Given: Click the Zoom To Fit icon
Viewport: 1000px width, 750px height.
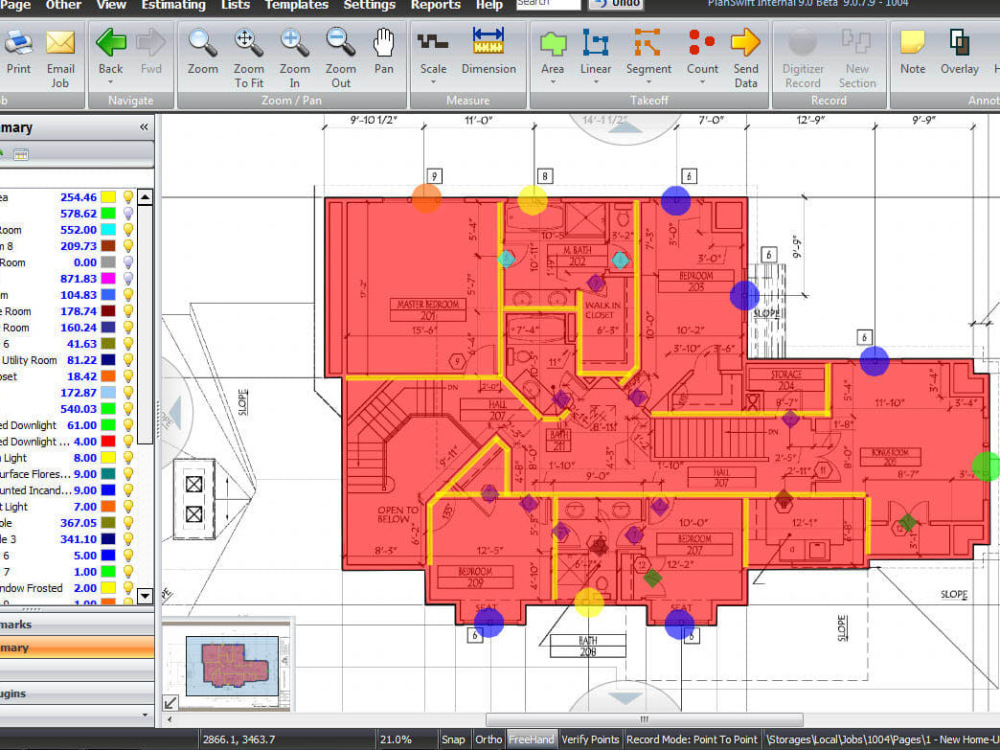Looking at the screenshot, I should (x=248, y=43).
